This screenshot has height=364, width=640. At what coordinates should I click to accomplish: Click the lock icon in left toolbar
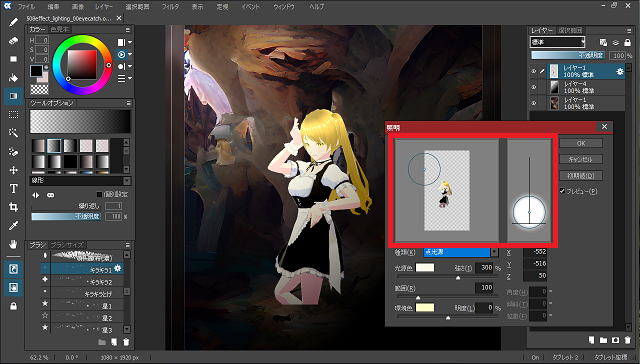(13, 306)
